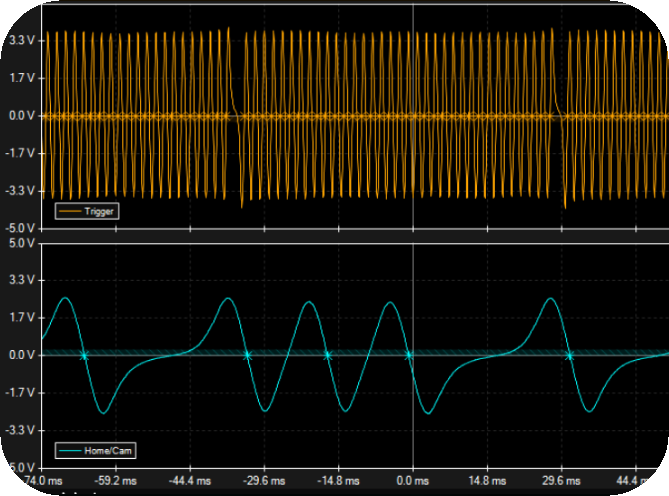Click the 3.3 V label on Trigger axis
The image size is (669, 496).
coord(21,40)
